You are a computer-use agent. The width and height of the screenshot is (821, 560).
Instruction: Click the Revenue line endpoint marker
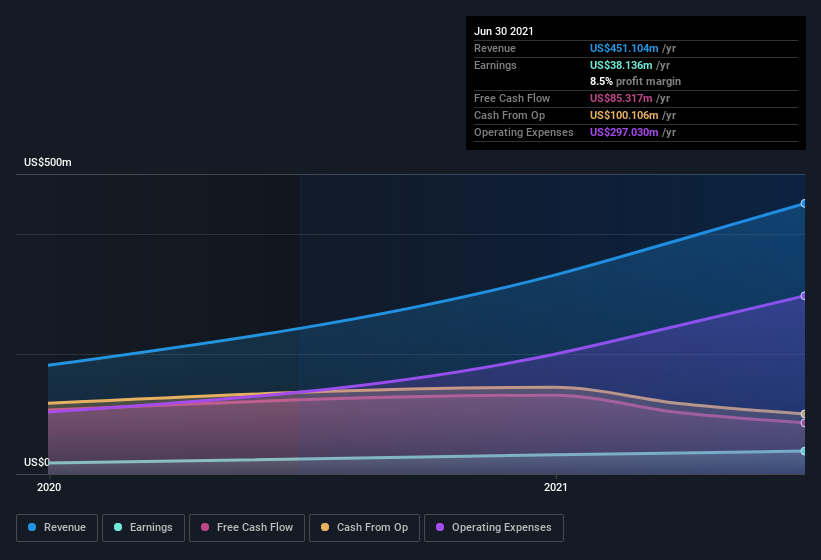[804, 204]
